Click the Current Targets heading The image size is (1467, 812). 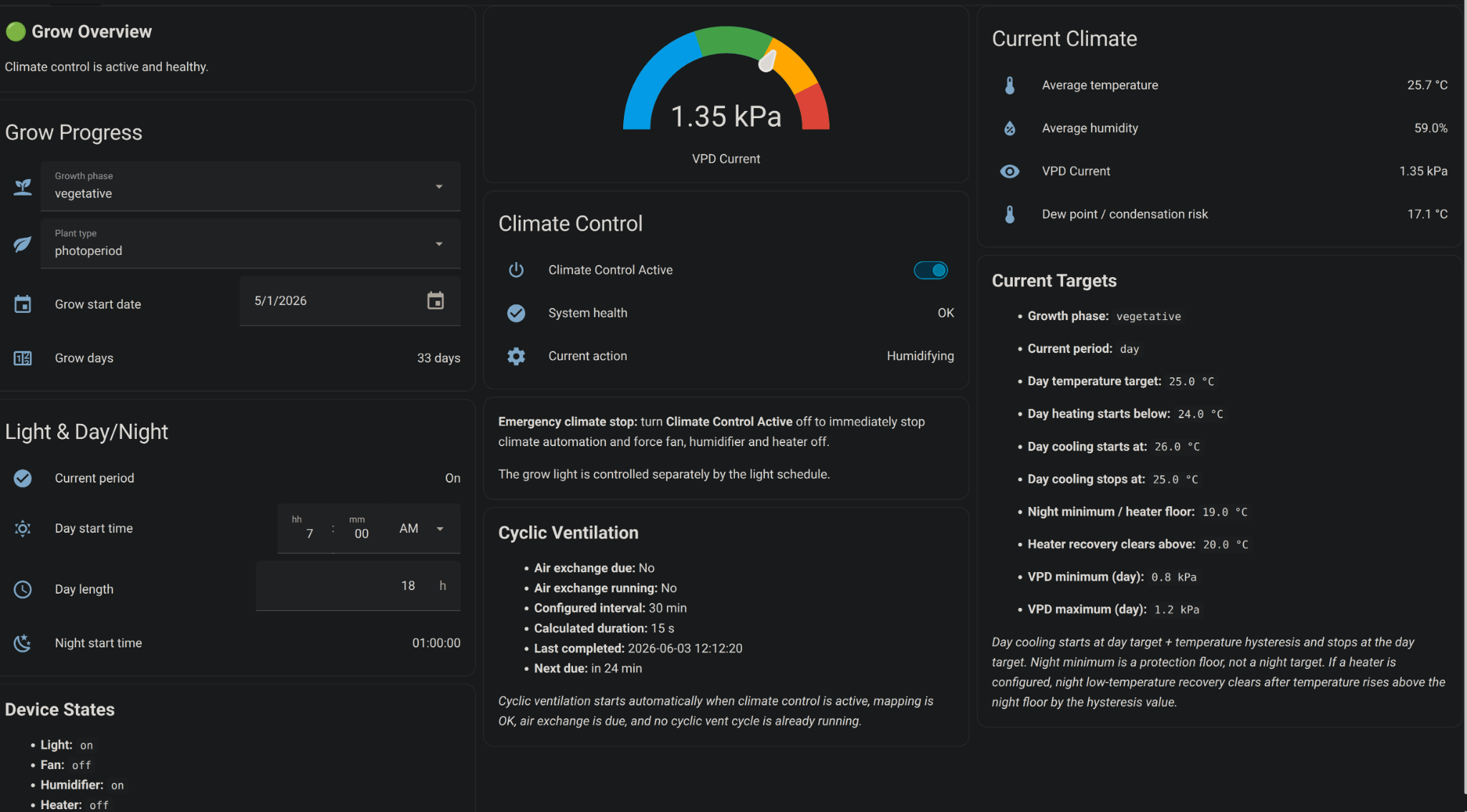(1054, 281)
